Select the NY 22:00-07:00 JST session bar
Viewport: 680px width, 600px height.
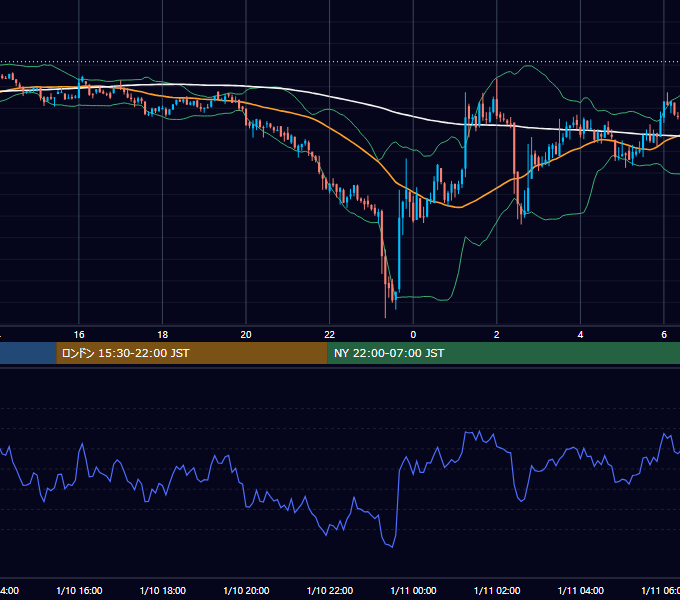point(503,353)
